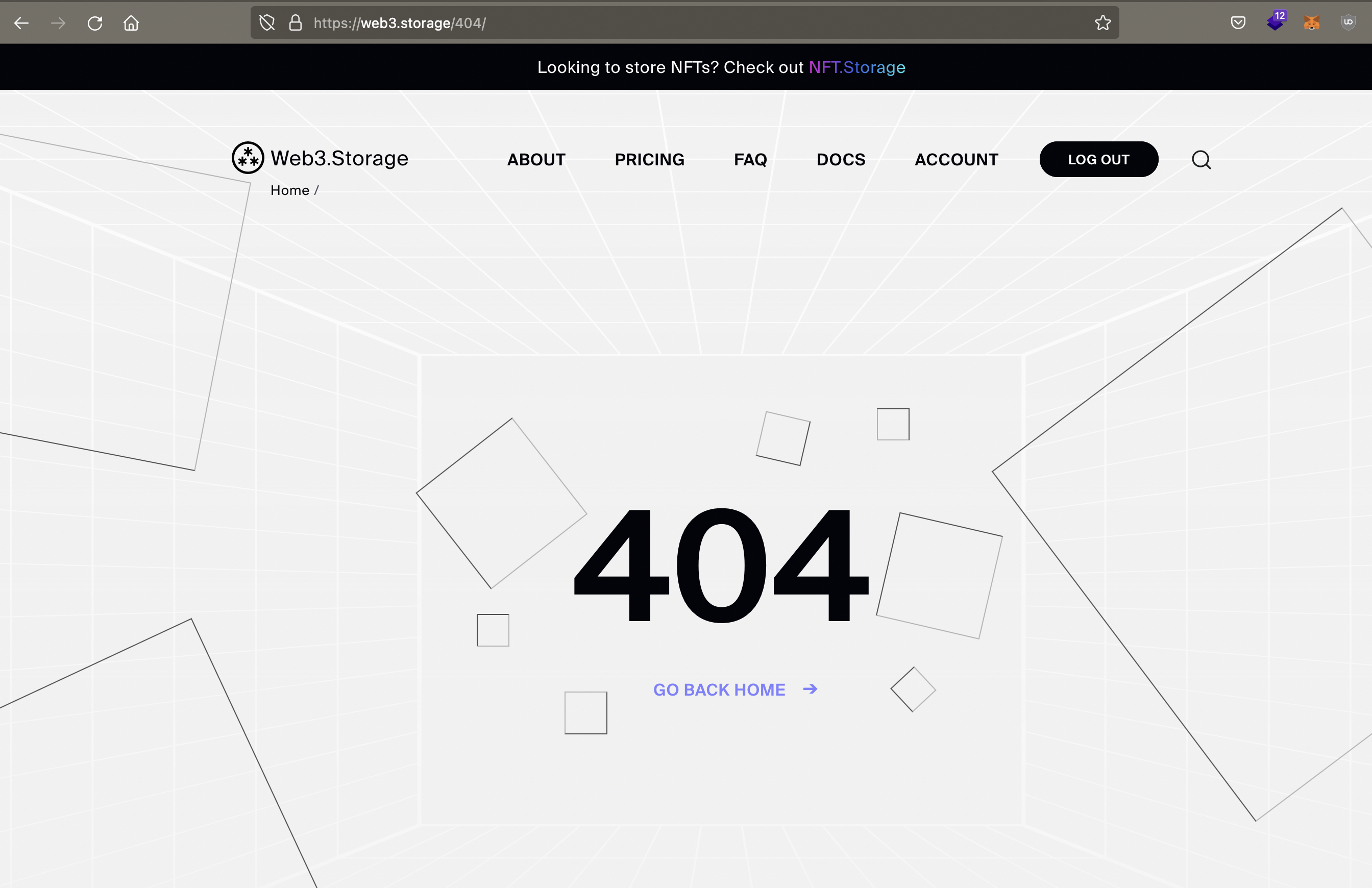Reload the current page

[95, 23]
